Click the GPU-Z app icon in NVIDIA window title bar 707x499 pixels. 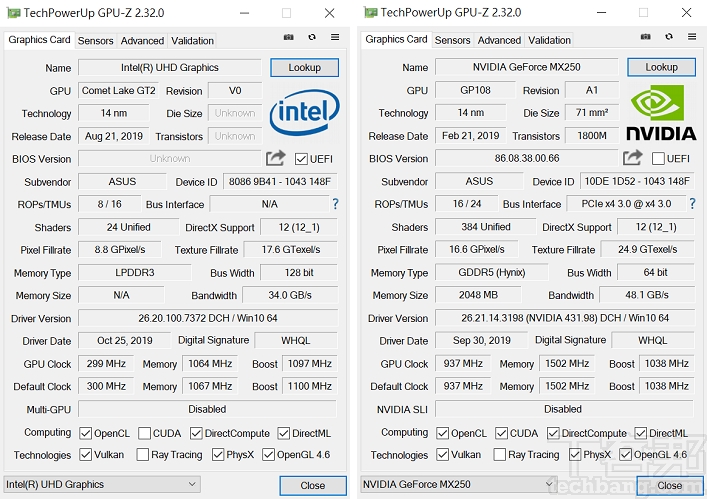click(370, 13)
